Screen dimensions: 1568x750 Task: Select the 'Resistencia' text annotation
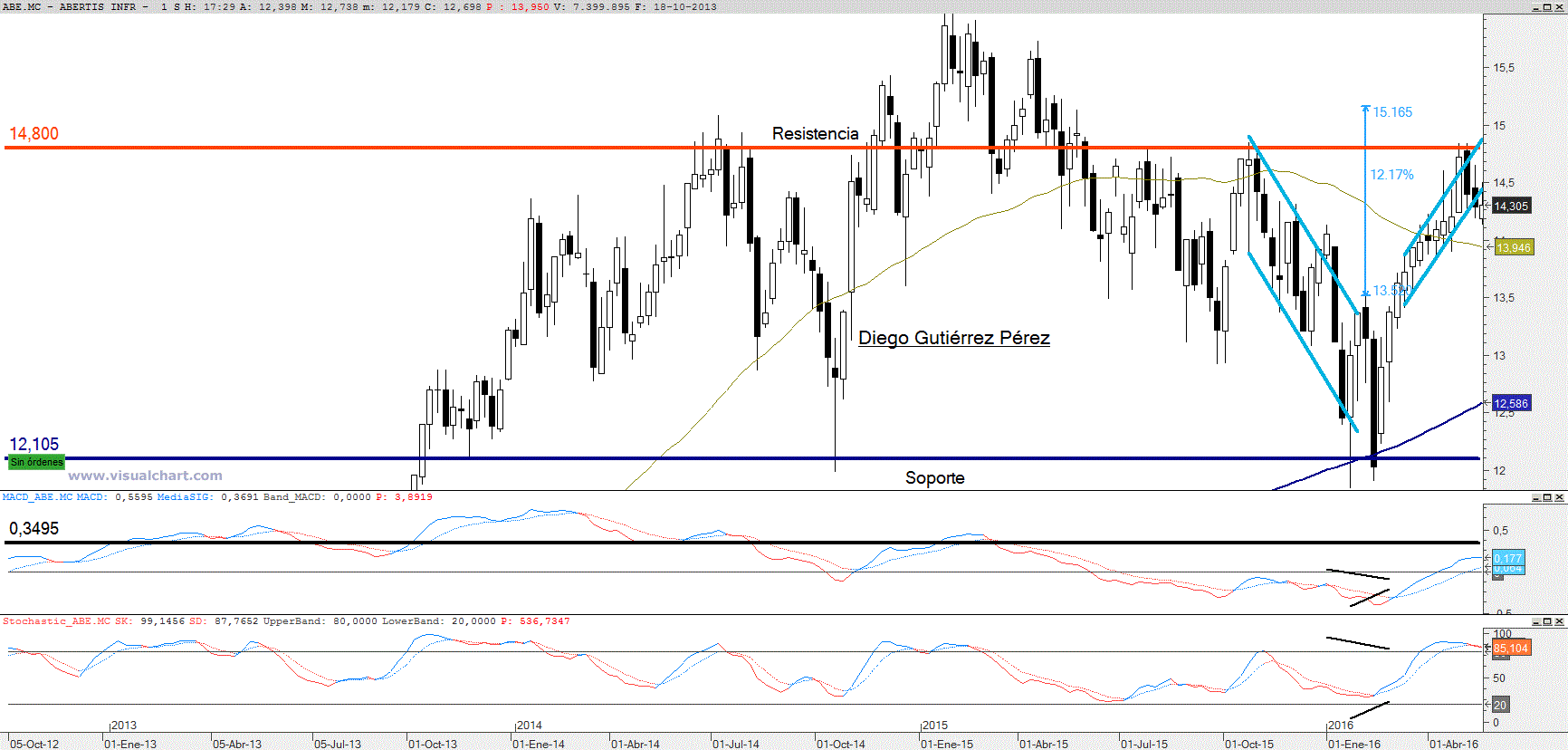815,133
